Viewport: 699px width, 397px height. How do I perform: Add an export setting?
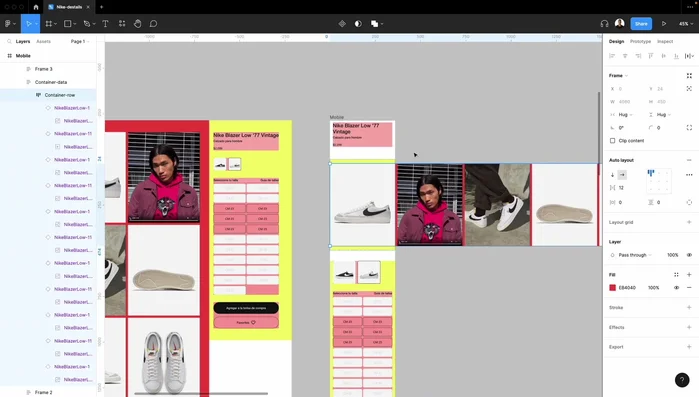coord(689,347)
